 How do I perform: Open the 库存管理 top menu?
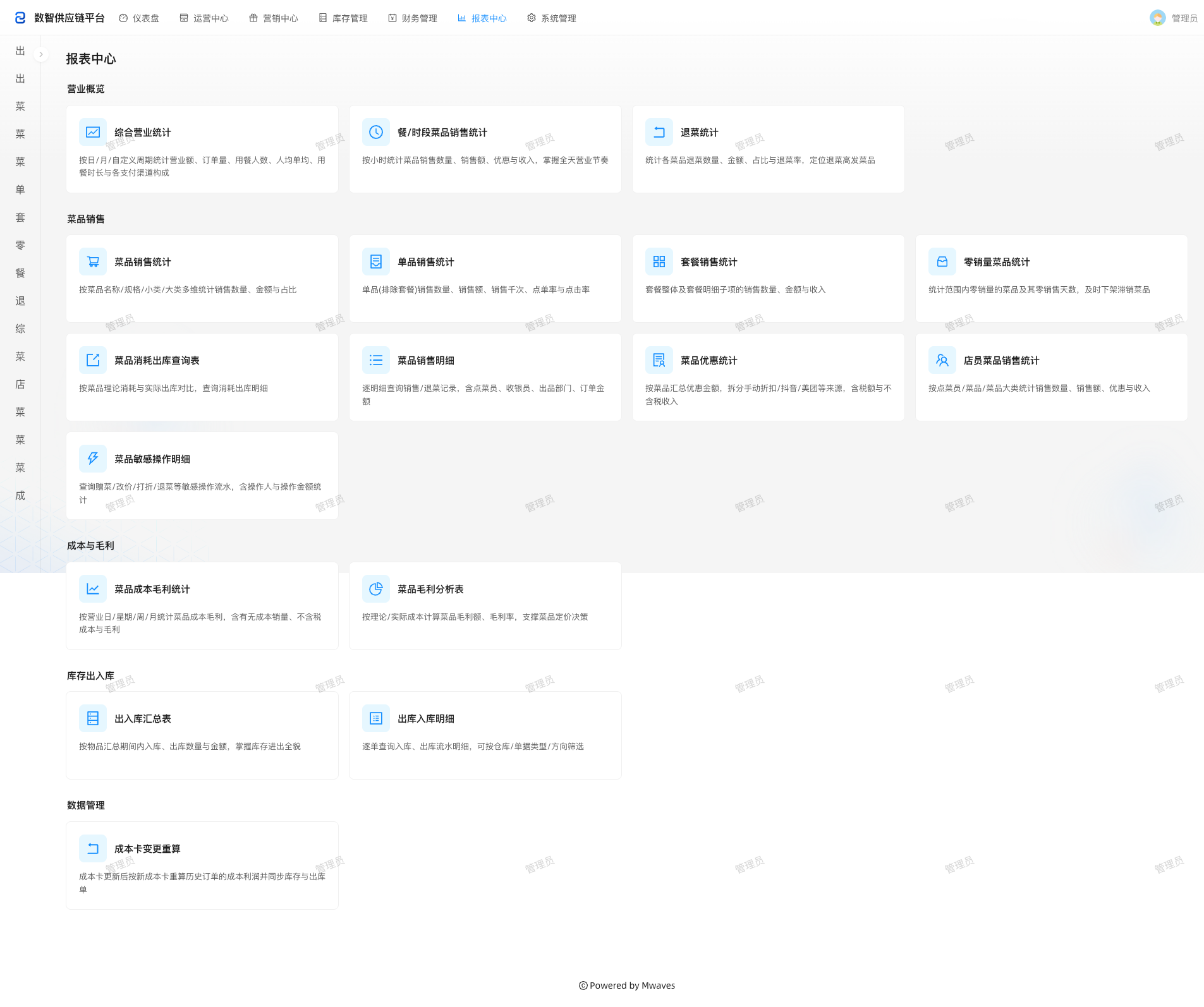(x=343, y=18)
